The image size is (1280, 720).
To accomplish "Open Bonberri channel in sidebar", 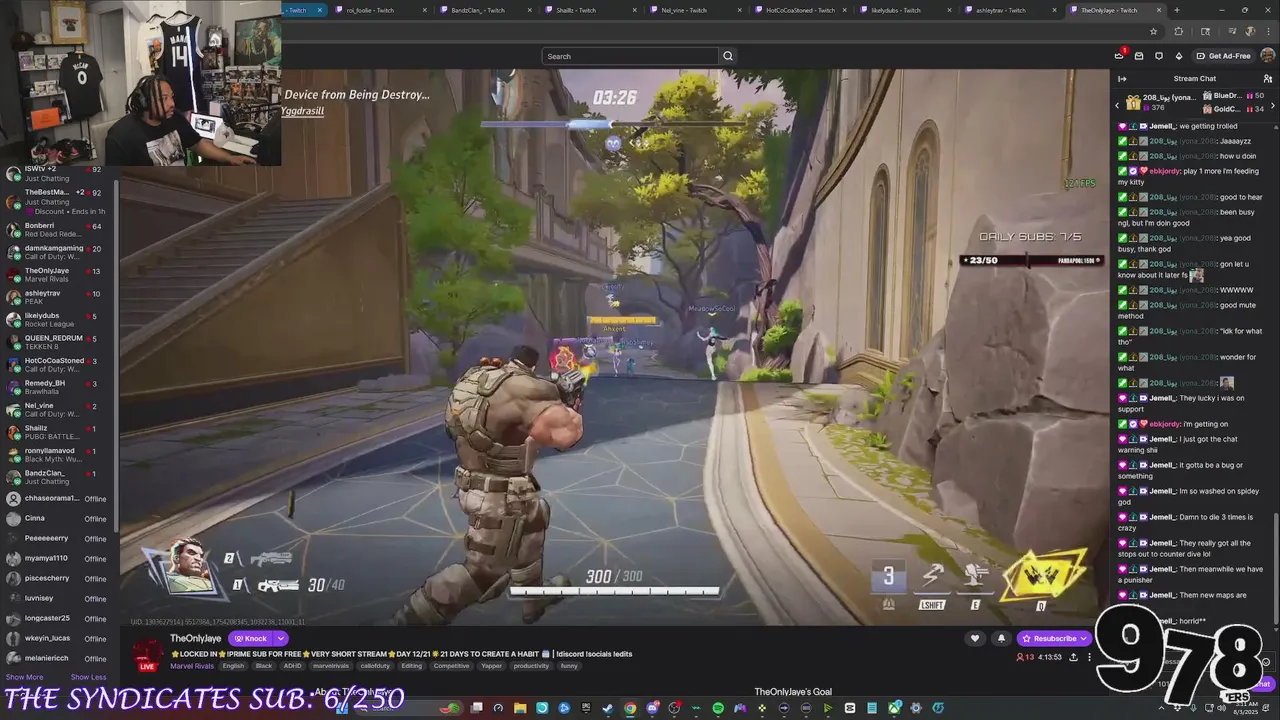I will pos(60,230).
